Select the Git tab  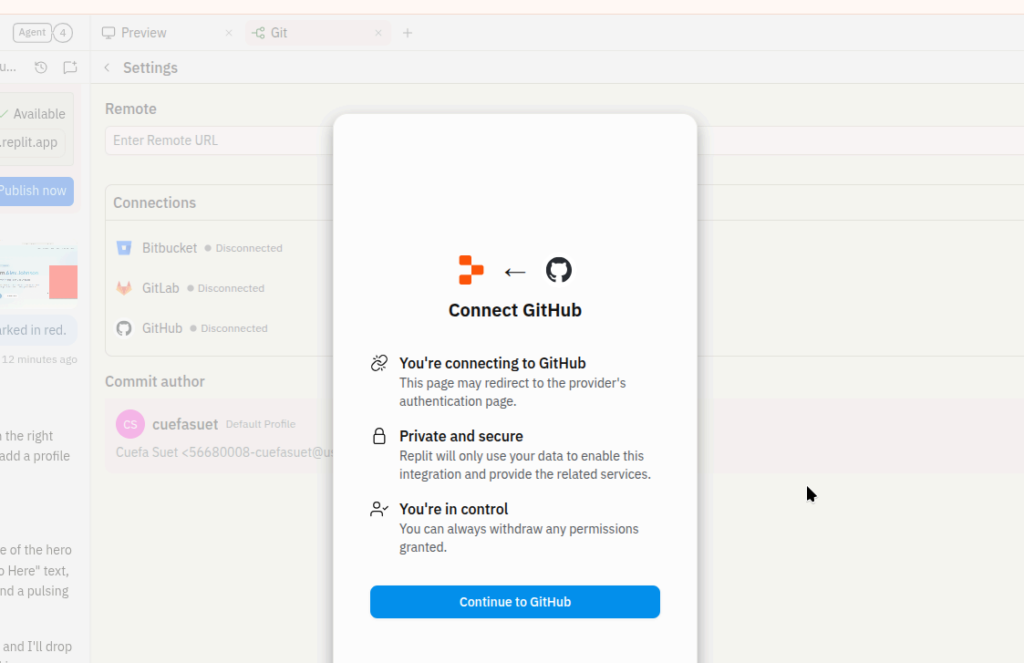[276, 32]
